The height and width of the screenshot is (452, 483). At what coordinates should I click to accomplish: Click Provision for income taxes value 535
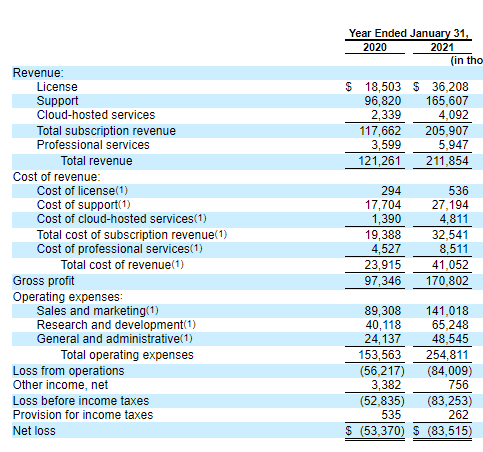391,415
